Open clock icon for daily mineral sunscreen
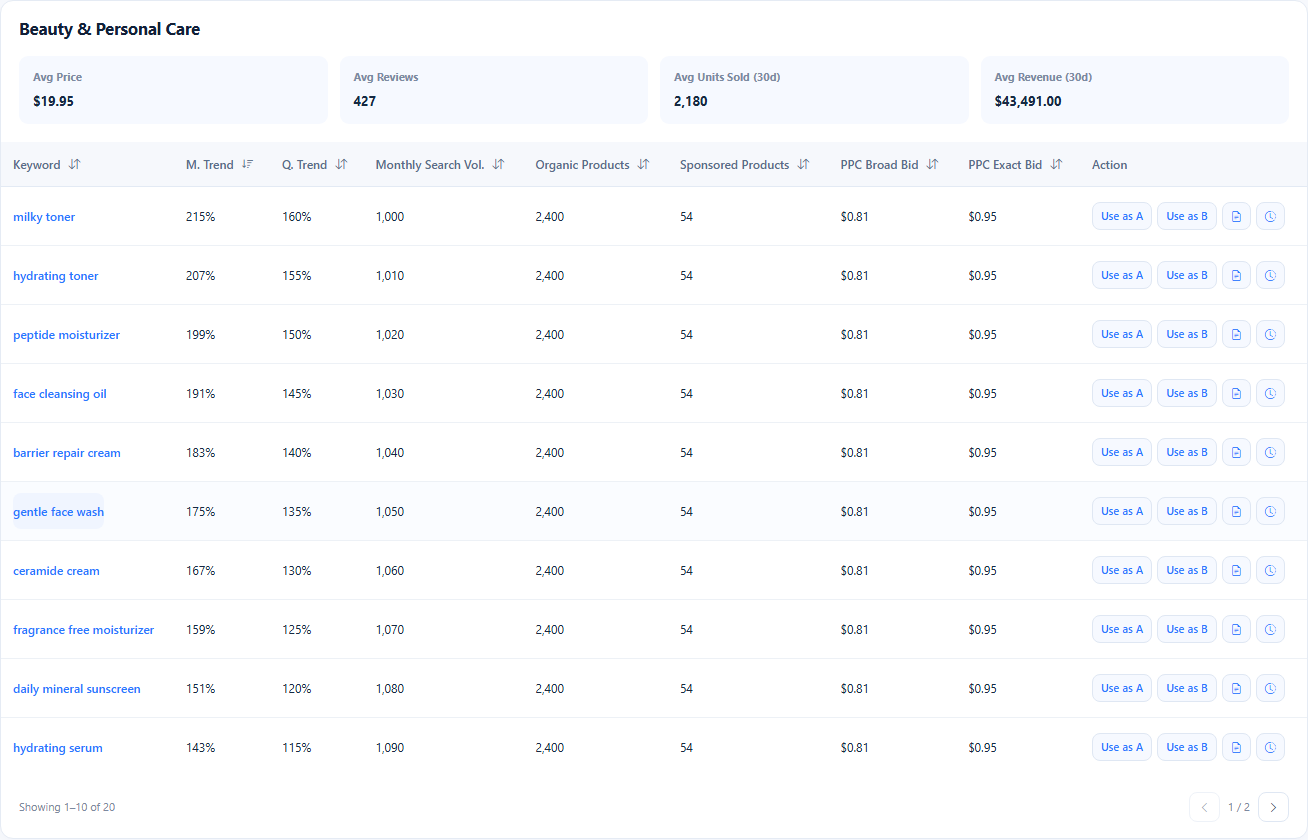 coord(1270,688)
